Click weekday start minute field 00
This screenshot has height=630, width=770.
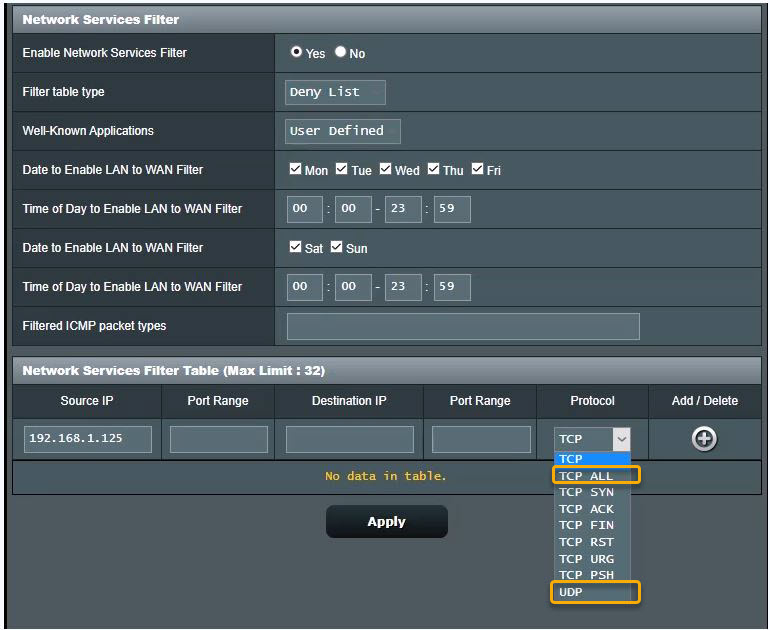tap(353, 209)
